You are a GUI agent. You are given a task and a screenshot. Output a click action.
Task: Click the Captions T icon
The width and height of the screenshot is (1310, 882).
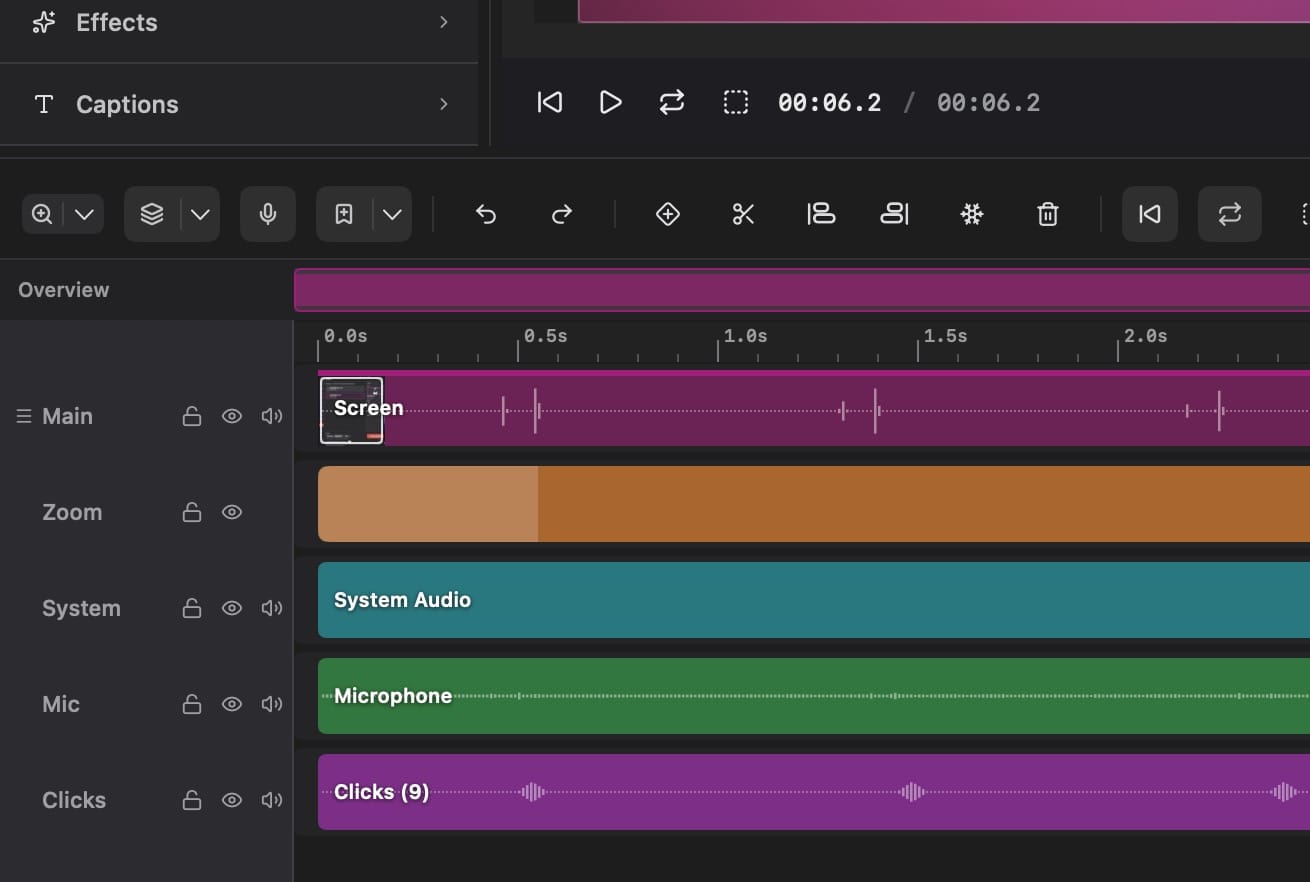[44, 104]
